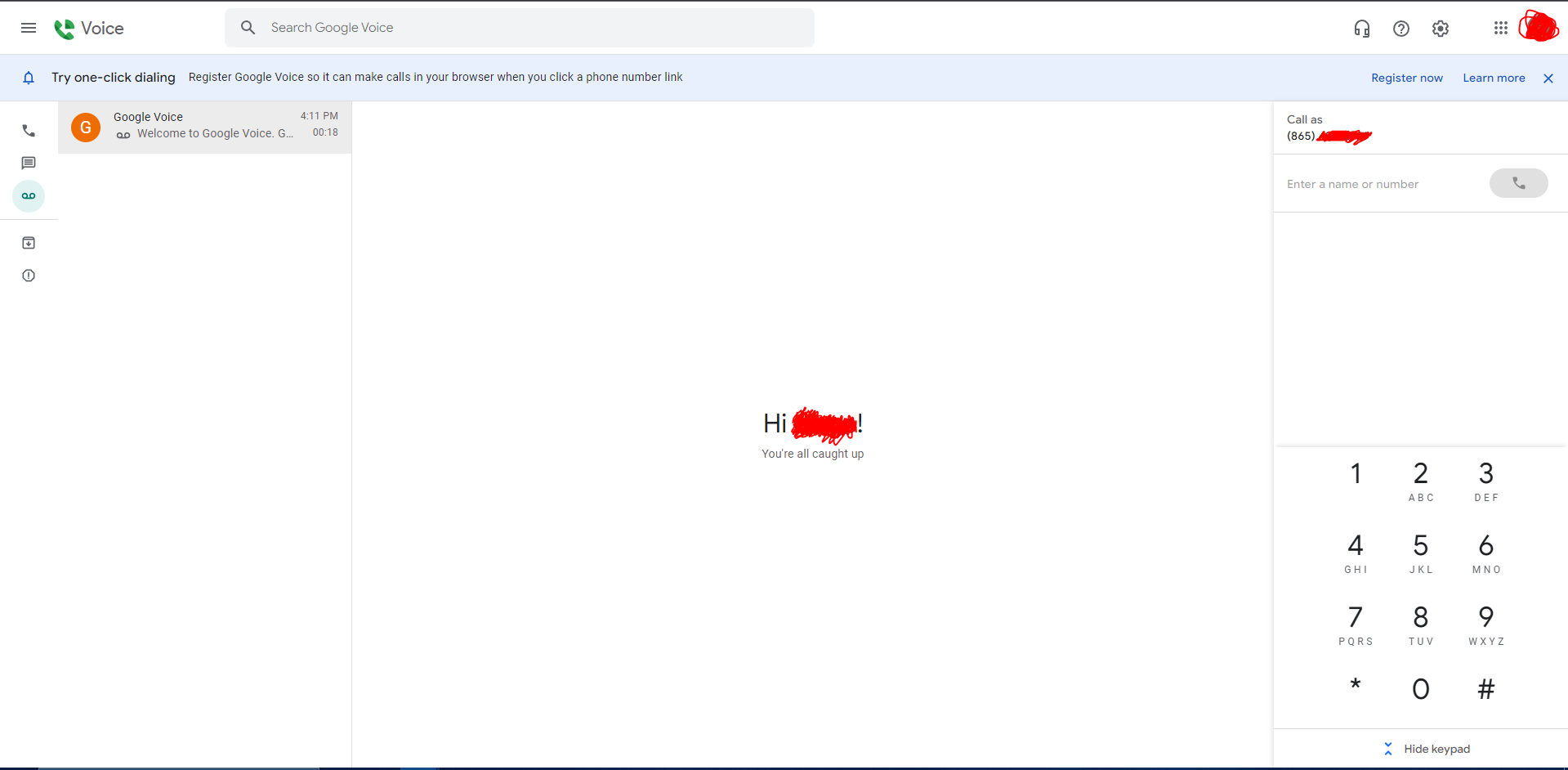The image size is (1568, 770).
Task: Open the Spam section
Action: point(29,275)
